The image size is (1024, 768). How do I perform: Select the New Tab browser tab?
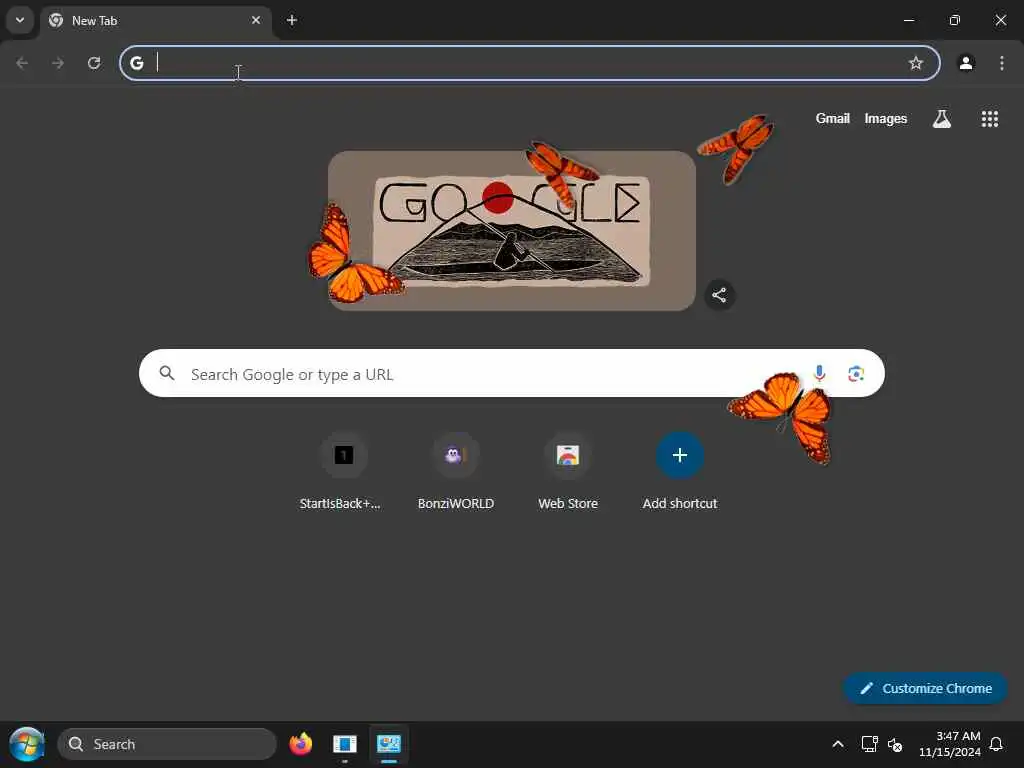pyautogui.click(x=155, y=21)
